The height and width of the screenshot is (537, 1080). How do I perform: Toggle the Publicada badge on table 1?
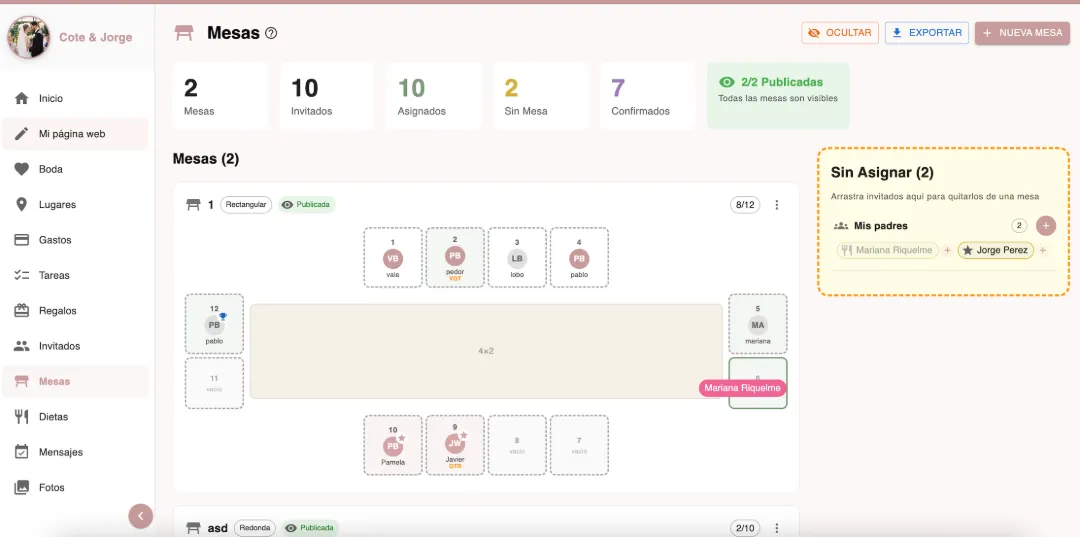click(307, 204)
